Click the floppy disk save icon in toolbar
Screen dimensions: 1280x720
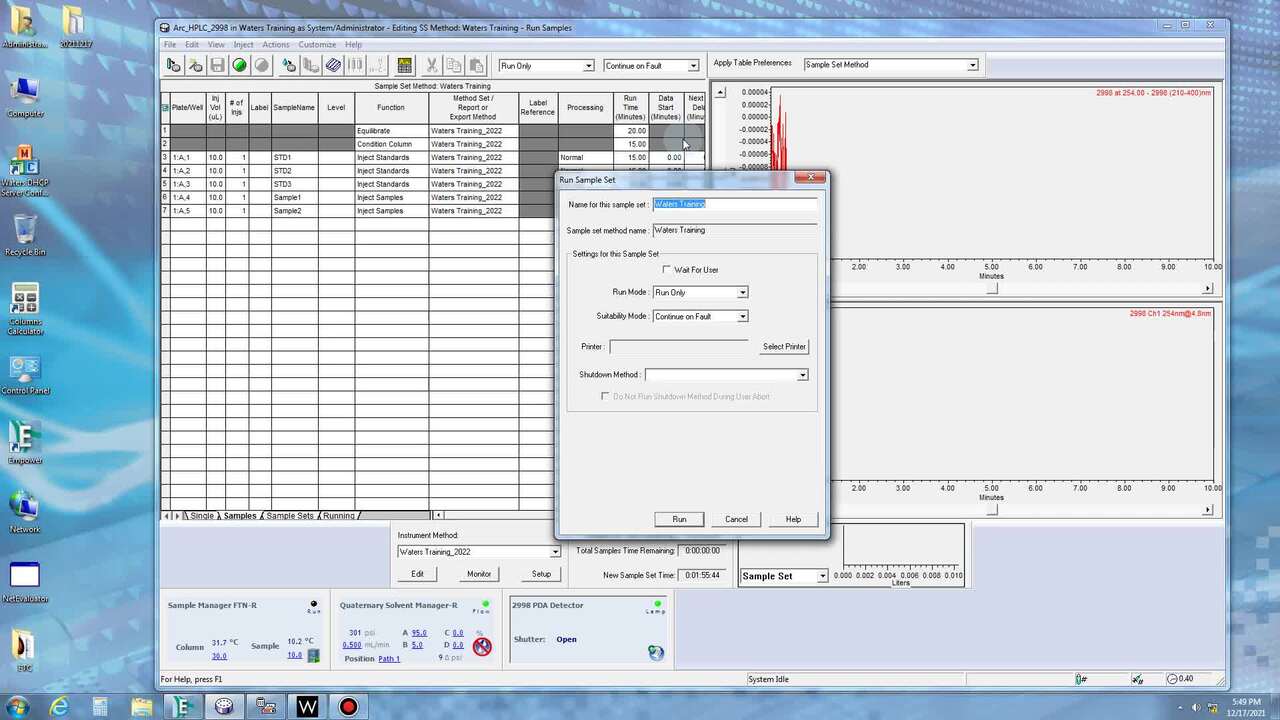point(217,65)
